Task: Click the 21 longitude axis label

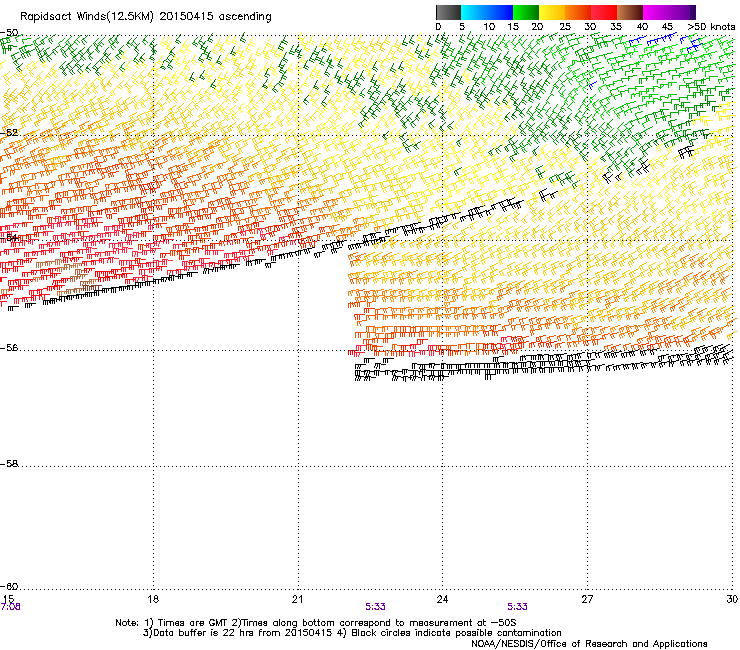Action: [297, 599]
